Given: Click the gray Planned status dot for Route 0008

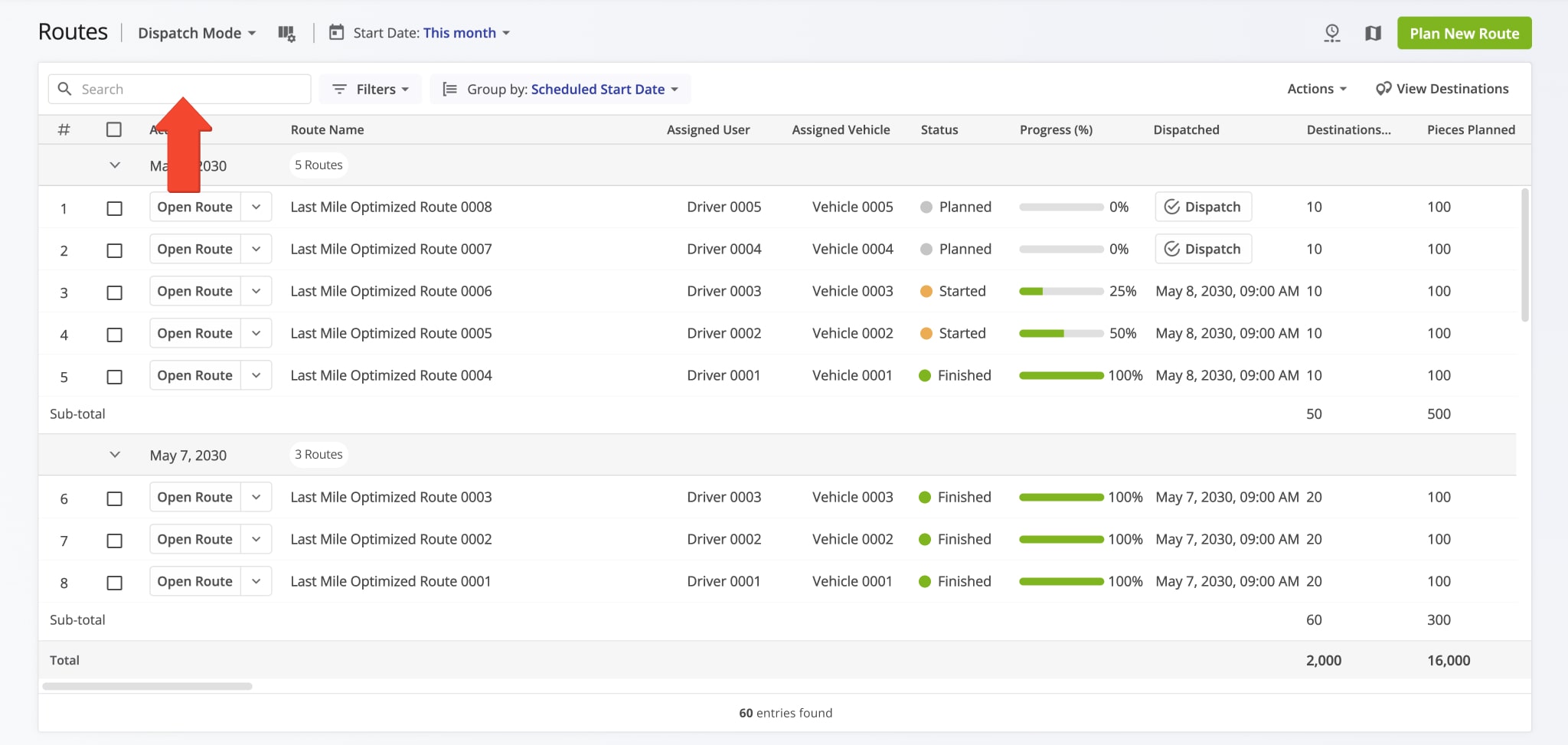Looking at the screenshot, I should 926,207.
